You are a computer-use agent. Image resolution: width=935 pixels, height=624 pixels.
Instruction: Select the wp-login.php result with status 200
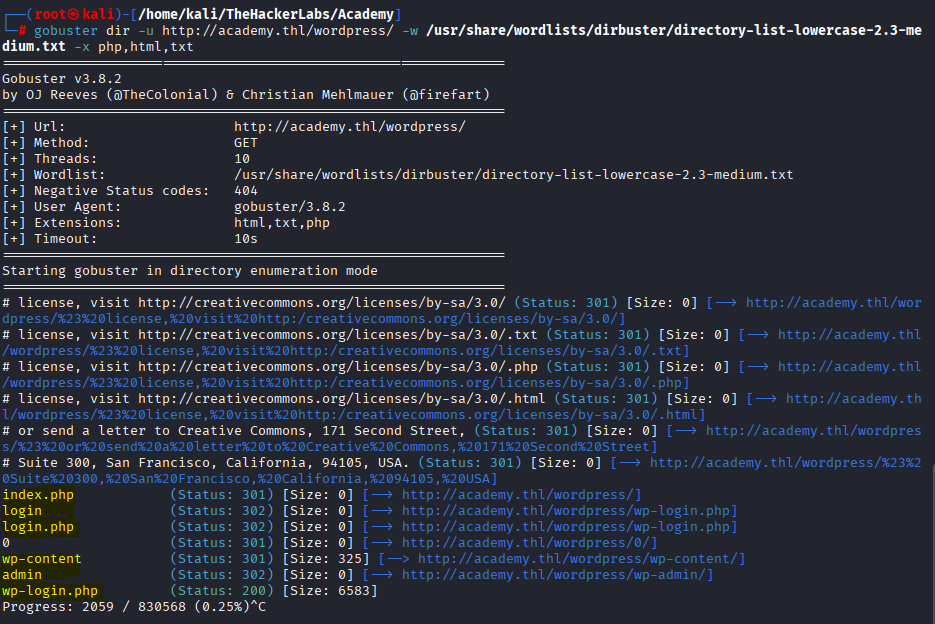tap(50, 591)
